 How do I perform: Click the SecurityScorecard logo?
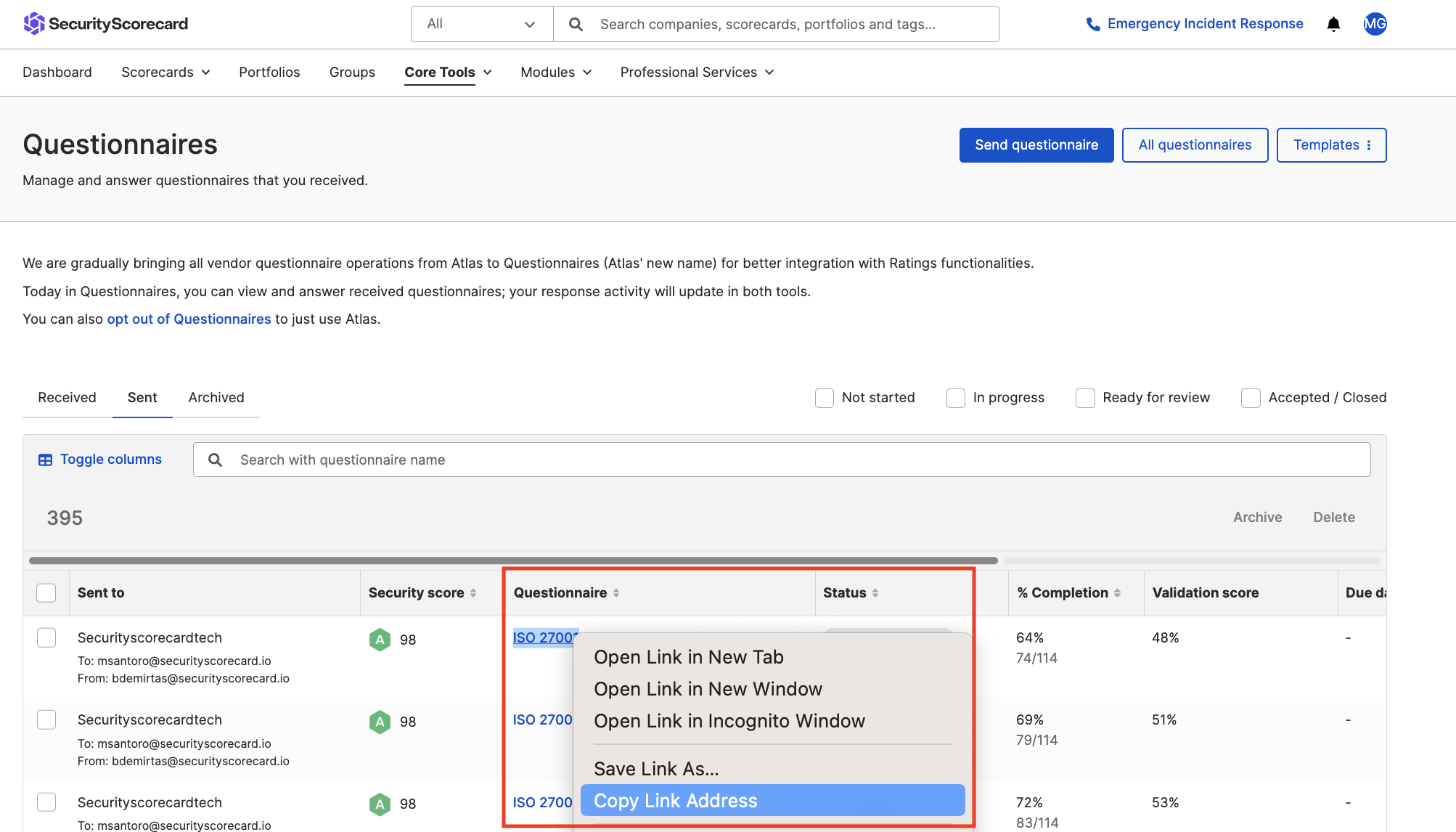pos(105,24)
